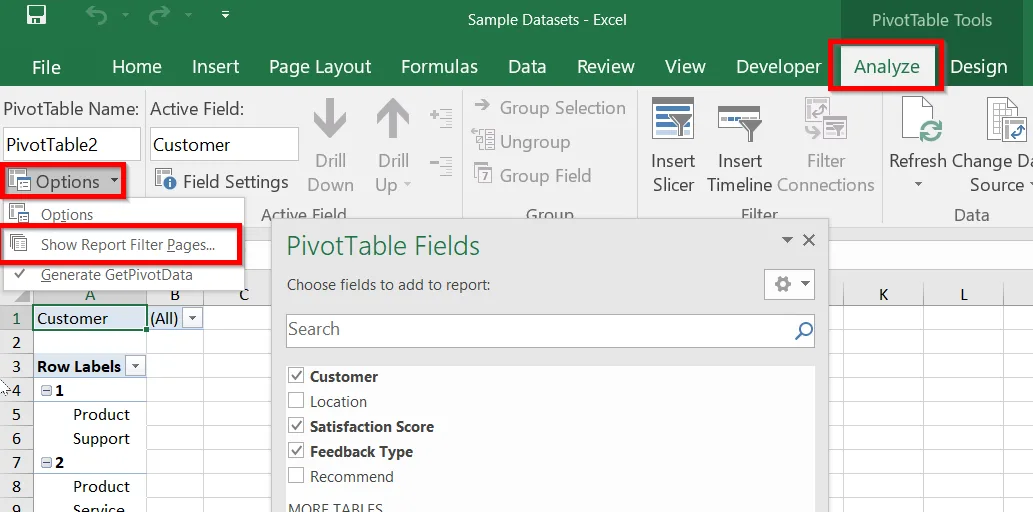Click row 2 header
The image size is (1033, 512).
(16, 343)
